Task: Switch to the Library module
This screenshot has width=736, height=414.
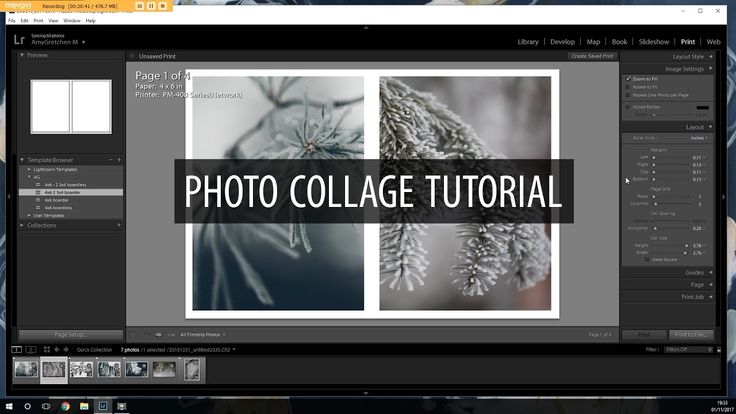Action: [x=528, y=42]
